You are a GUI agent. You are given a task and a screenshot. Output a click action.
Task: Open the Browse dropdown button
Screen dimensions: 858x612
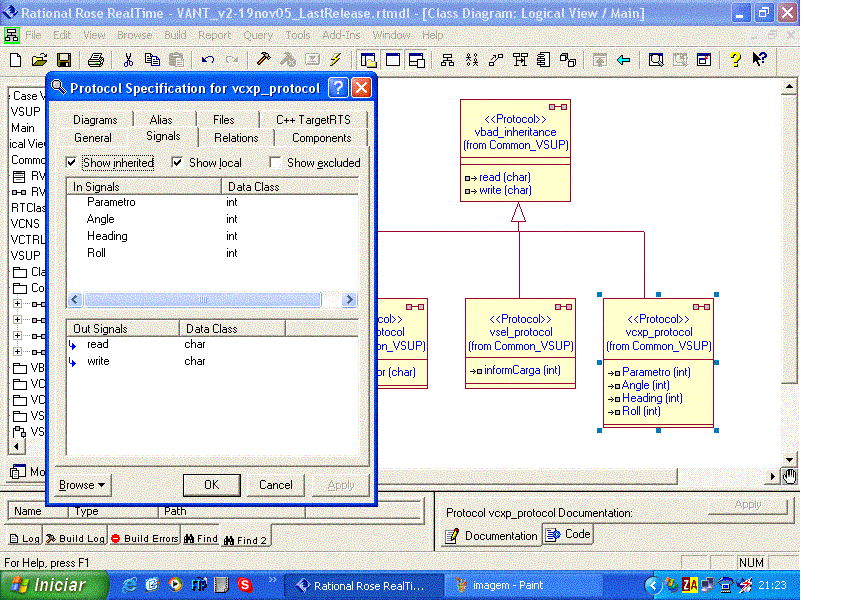coord(82,485)
